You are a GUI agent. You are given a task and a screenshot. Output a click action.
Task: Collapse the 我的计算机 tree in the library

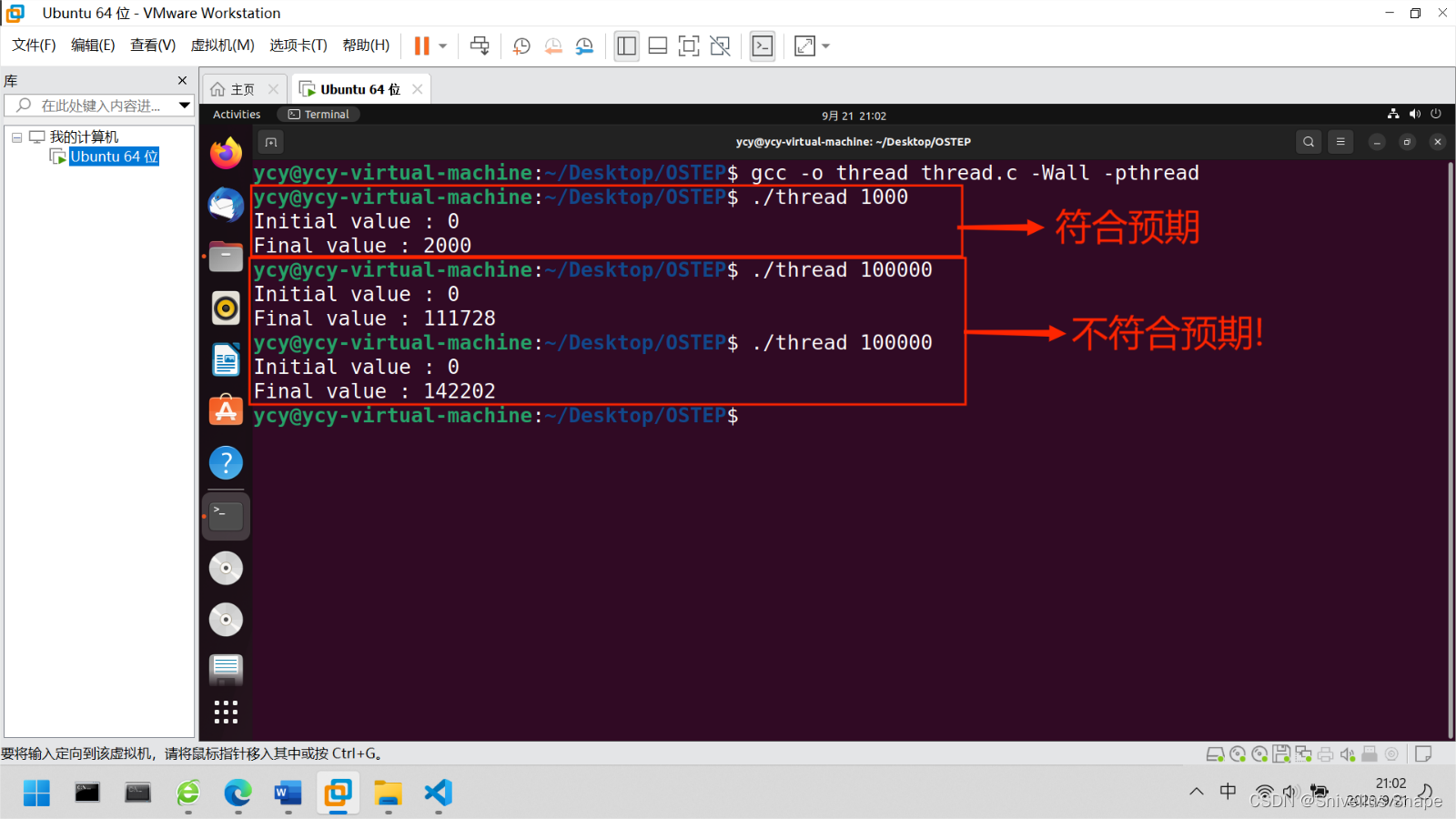pyautogui.click(x=16, y=136)
